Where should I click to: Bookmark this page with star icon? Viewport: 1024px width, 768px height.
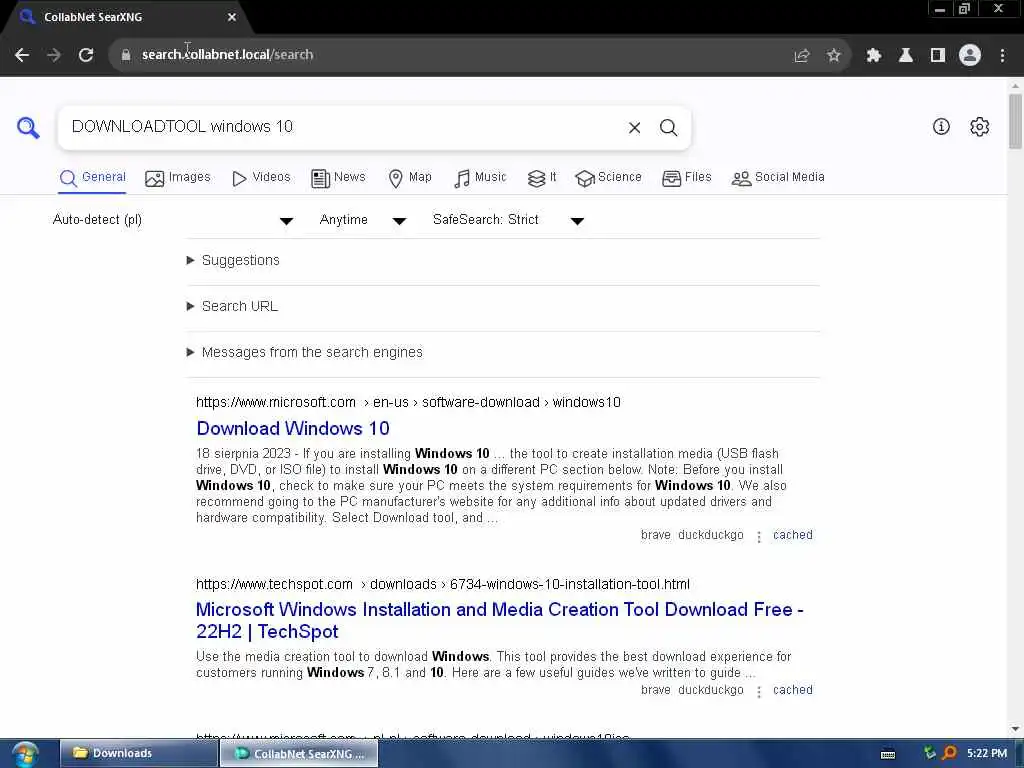[833, 56]
